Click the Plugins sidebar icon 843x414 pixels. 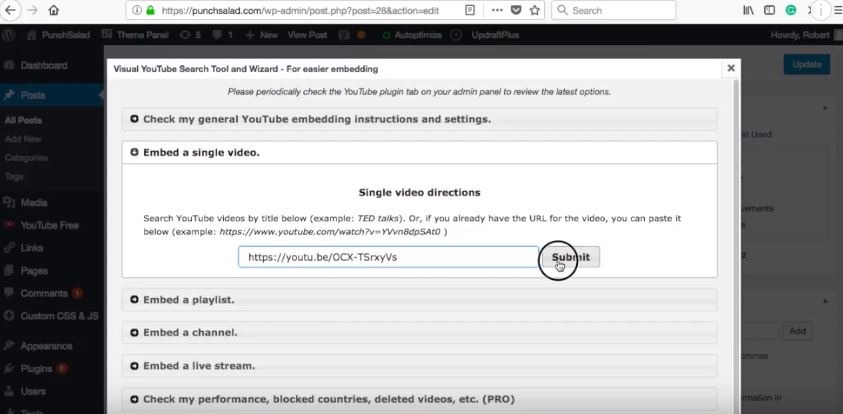[9, 369]
